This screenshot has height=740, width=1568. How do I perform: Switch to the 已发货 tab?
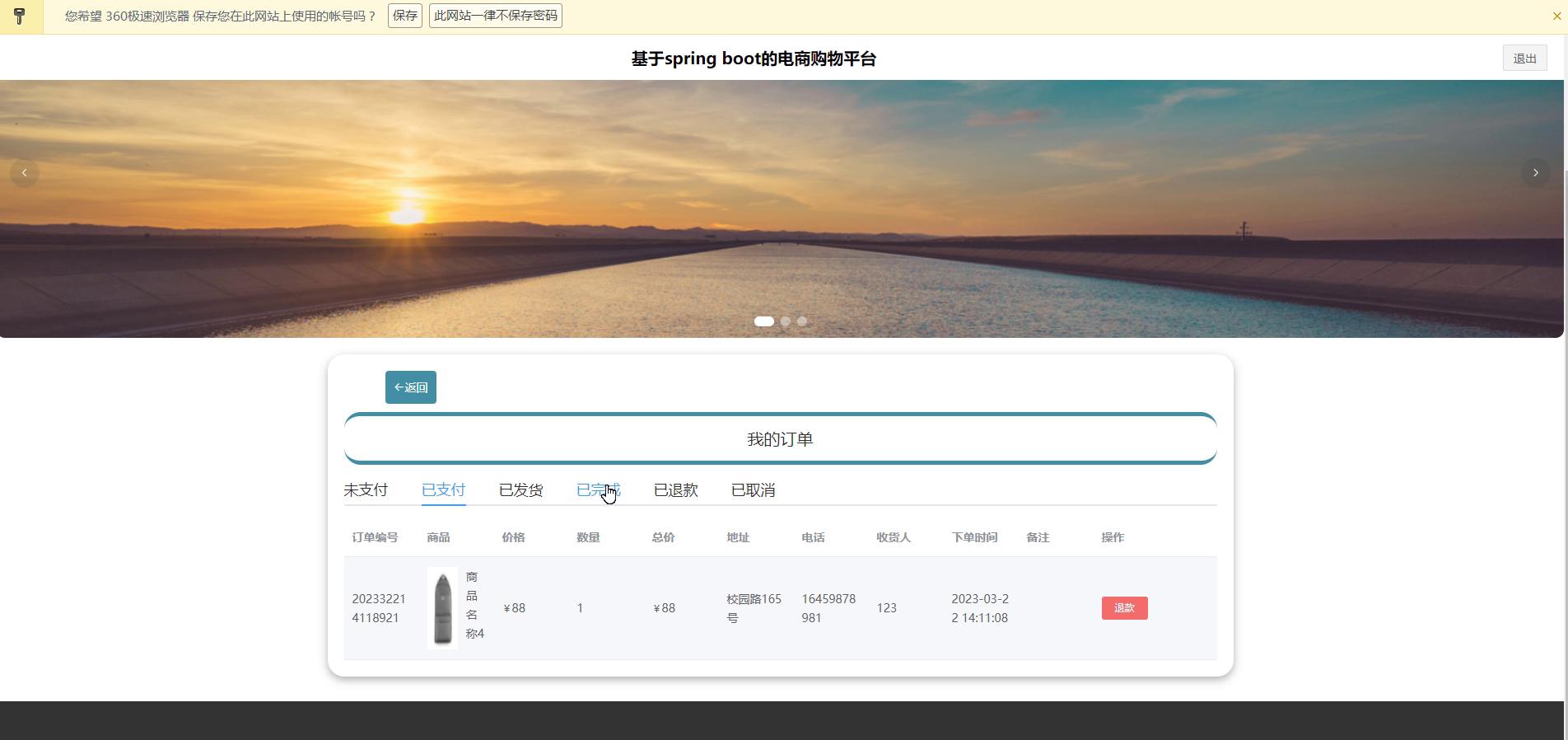520,490
